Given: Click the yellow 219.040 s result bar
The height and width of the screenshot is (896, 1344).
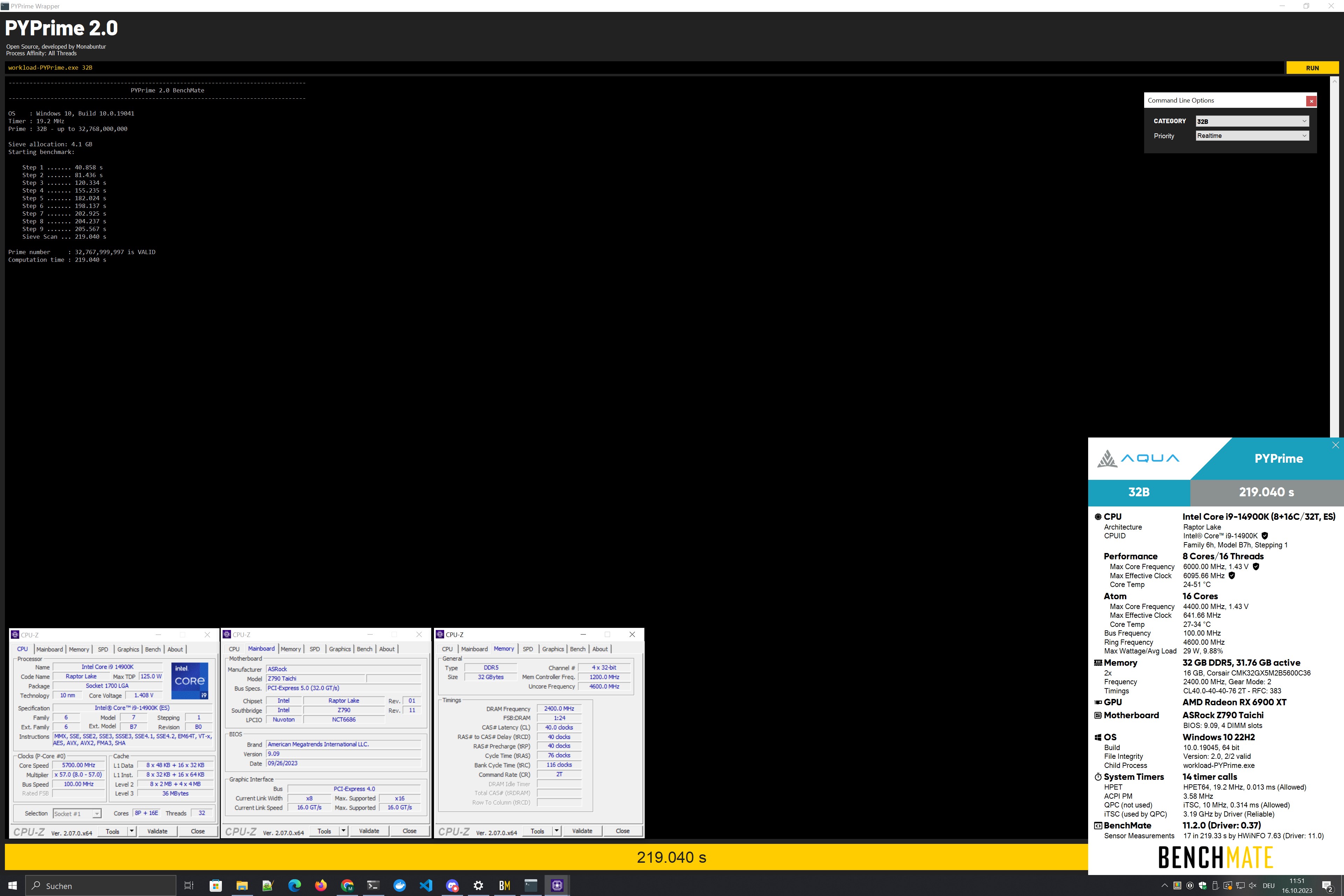Looking at the screenshot, I should [546, 857].
